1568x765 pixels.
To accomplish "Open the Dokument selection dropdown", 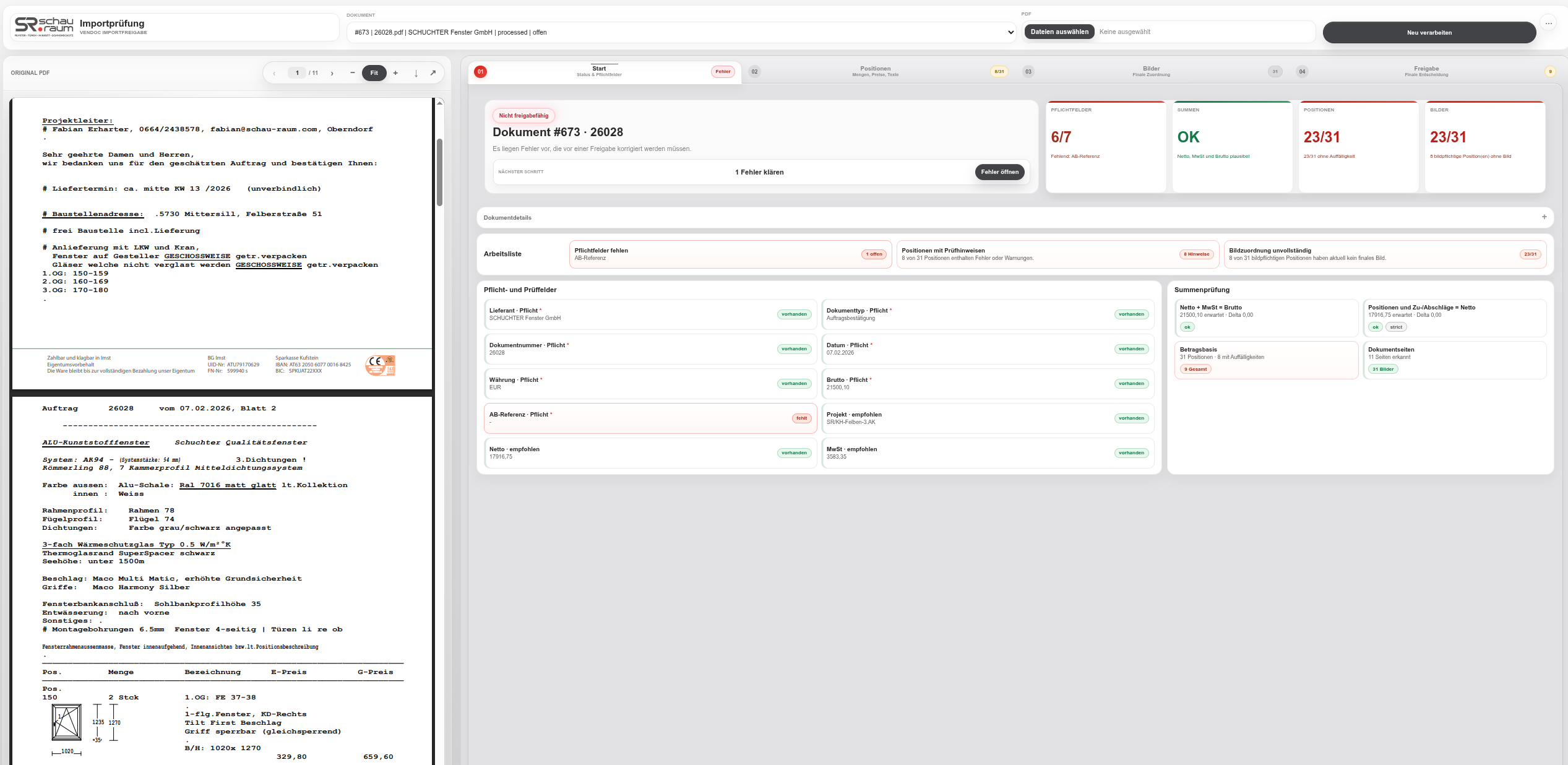I will click(x=681, y=32).
